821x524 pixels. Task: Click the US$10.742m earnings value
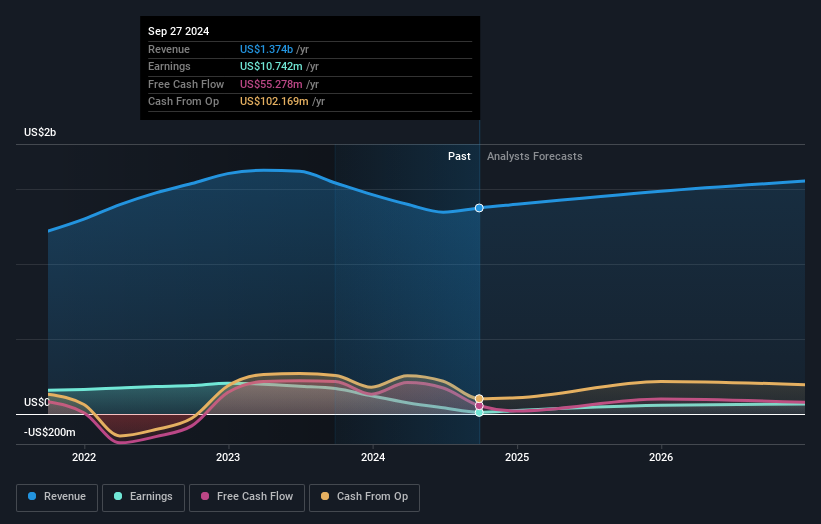click(271, 66)
